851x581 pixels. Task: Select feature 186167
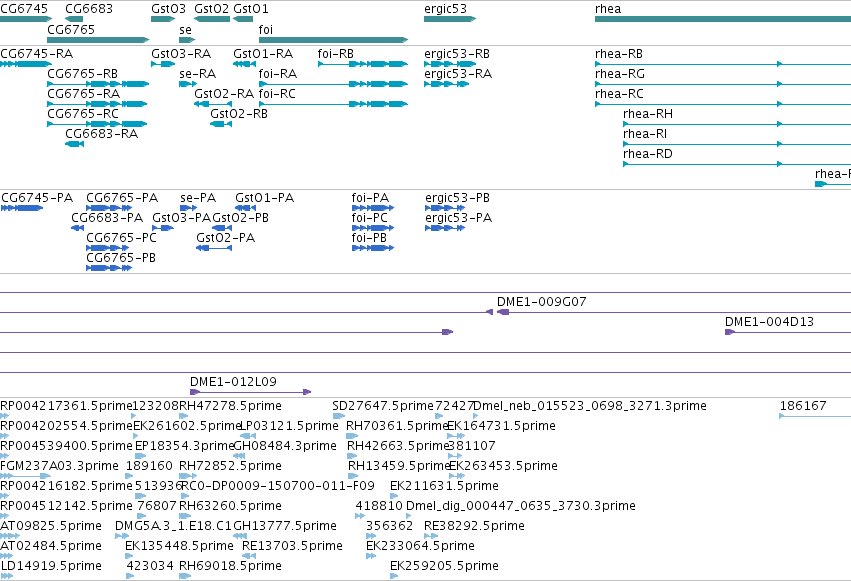point(803,406)
